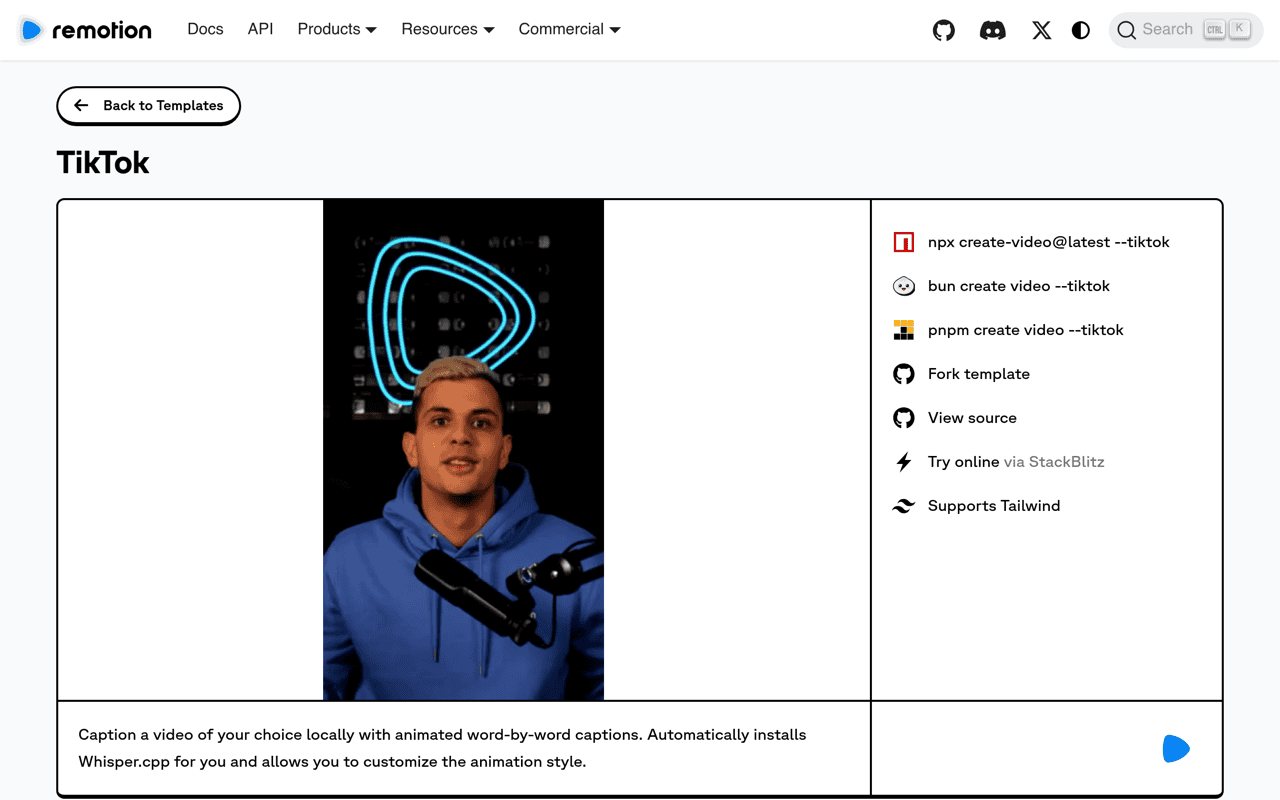Click the Supports Tailwind text
The image size is (1280, 800).
point(994,506)
